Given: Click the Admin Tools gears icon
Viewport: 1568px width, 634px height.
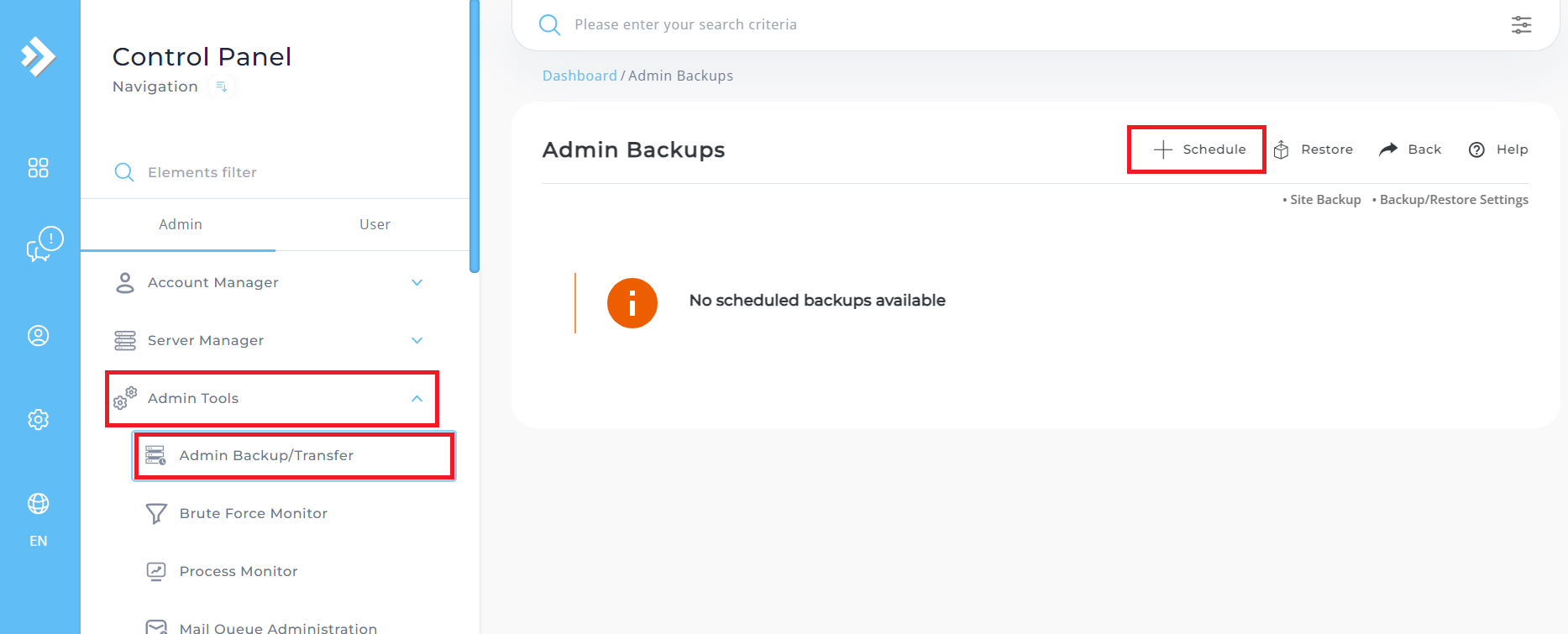Looking at the screenshot, I should [x=124, y=399].
